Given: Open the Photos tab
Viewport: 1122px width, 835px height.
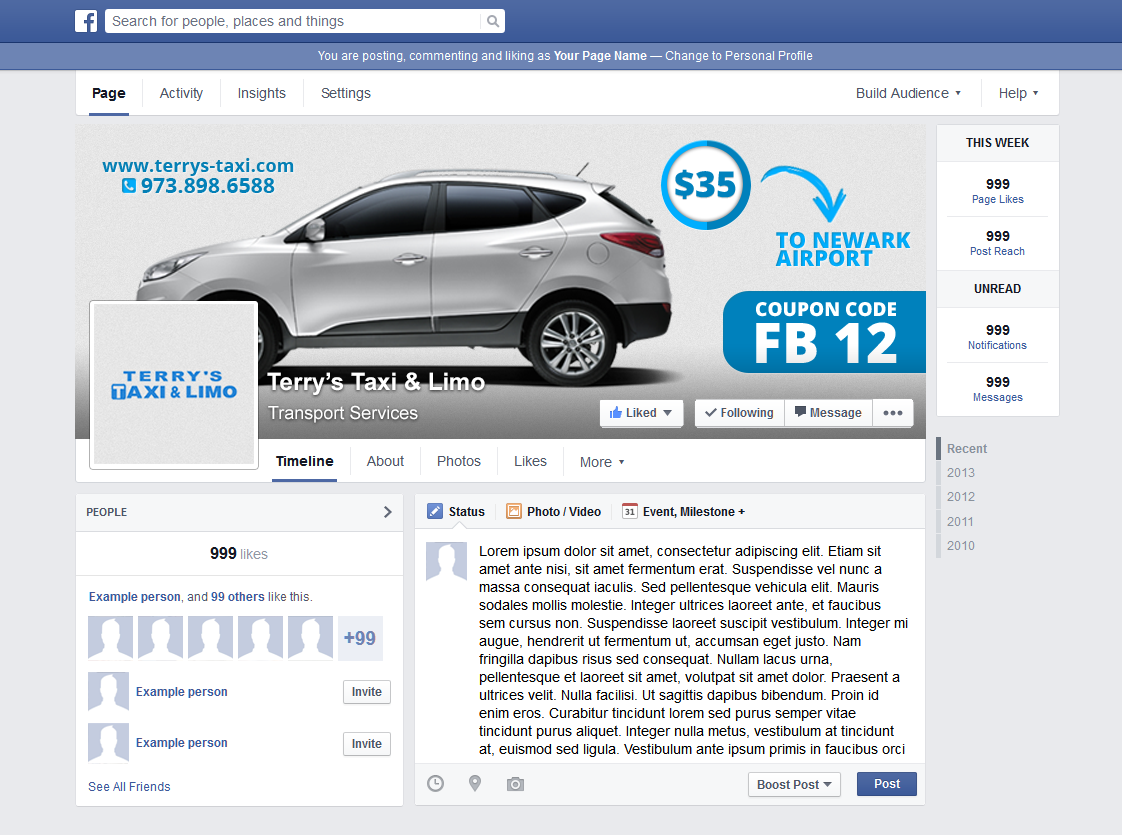Looking at the screenshot, I should coord(459,462).
